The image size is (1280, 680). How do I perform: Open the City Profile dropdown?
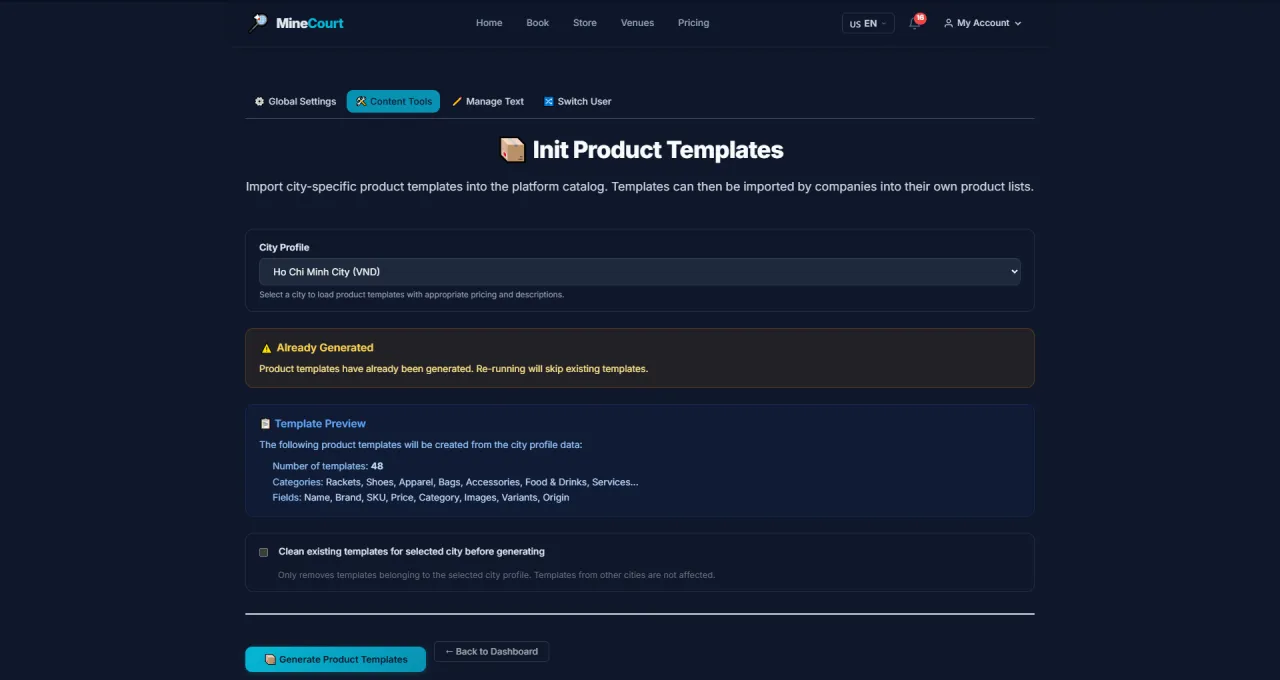point(640,271)
